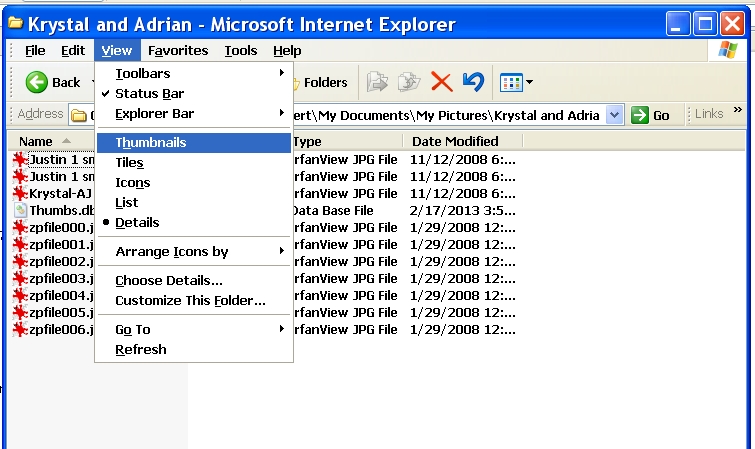This screenshot has height=449, width=755.
Task: Open the Favorites menu
Action: [178, 51]
